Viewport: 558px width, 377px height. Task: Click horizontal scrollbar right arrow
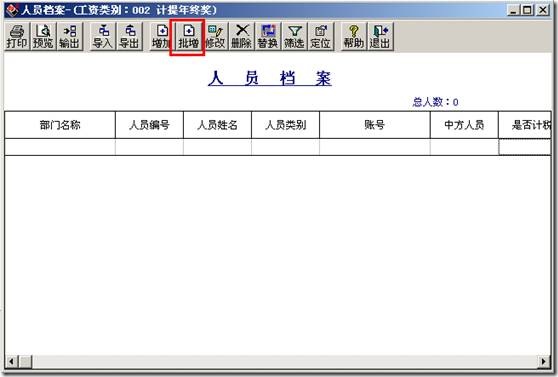click(544, 362)
